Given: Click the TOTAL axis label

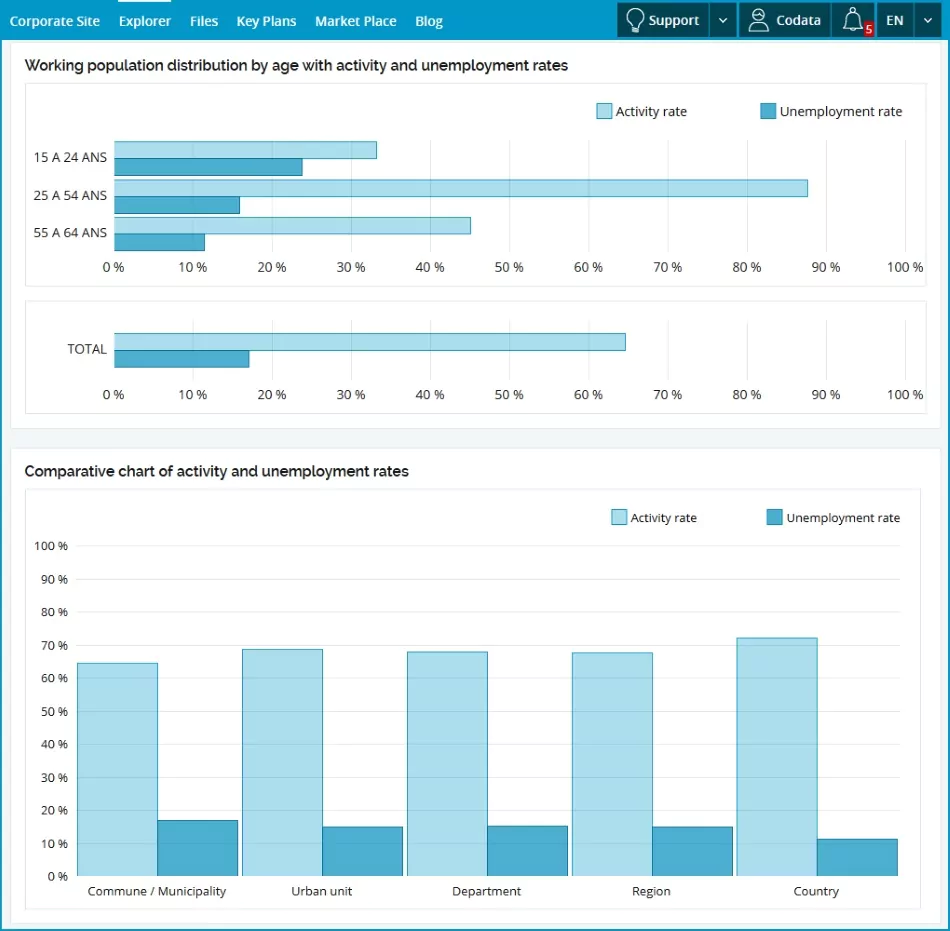Looking at the screenshot, I should [x=87, y=349].
